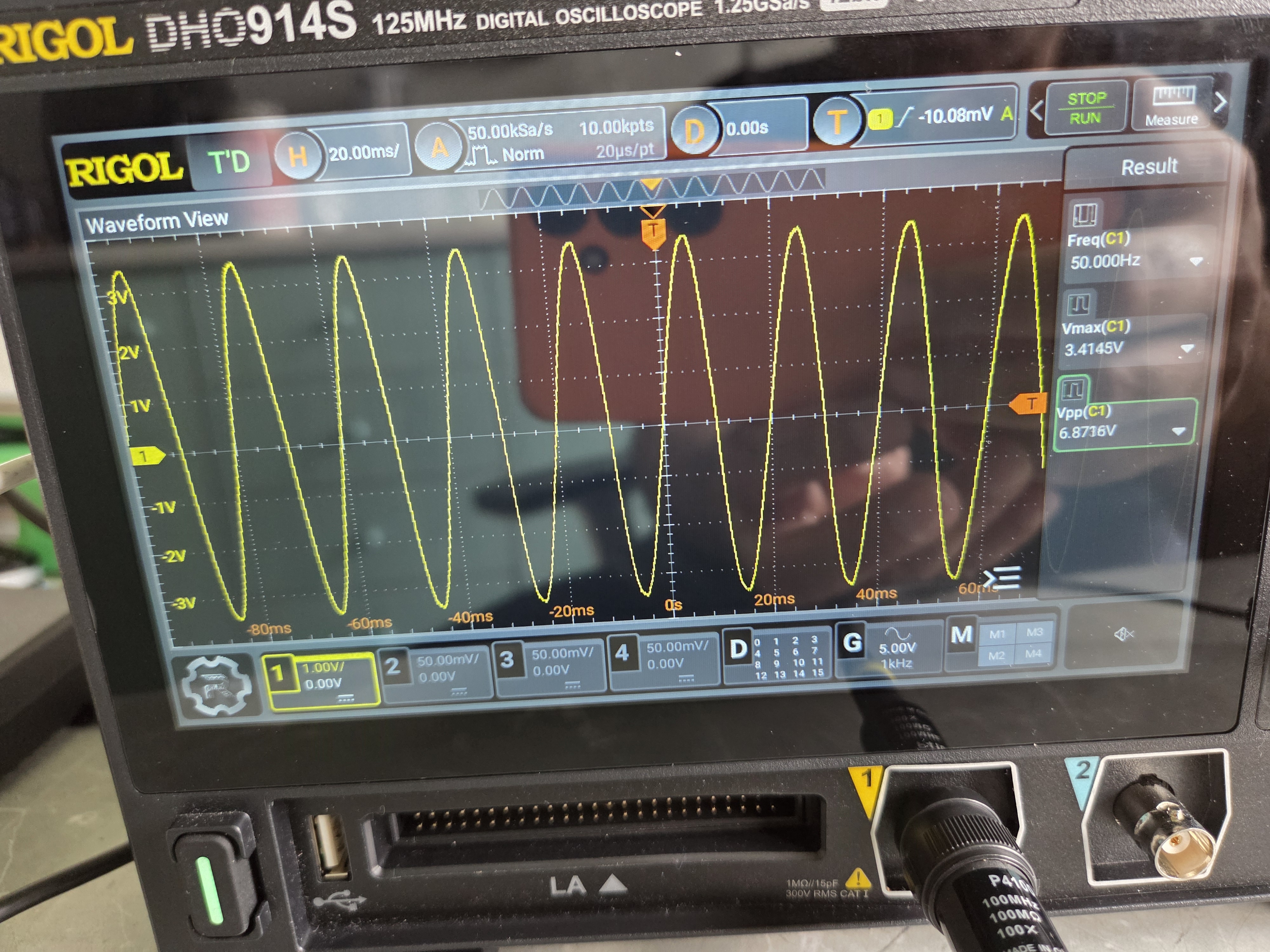Select the 6.8736V Vpp reading

click(1087, 432)
